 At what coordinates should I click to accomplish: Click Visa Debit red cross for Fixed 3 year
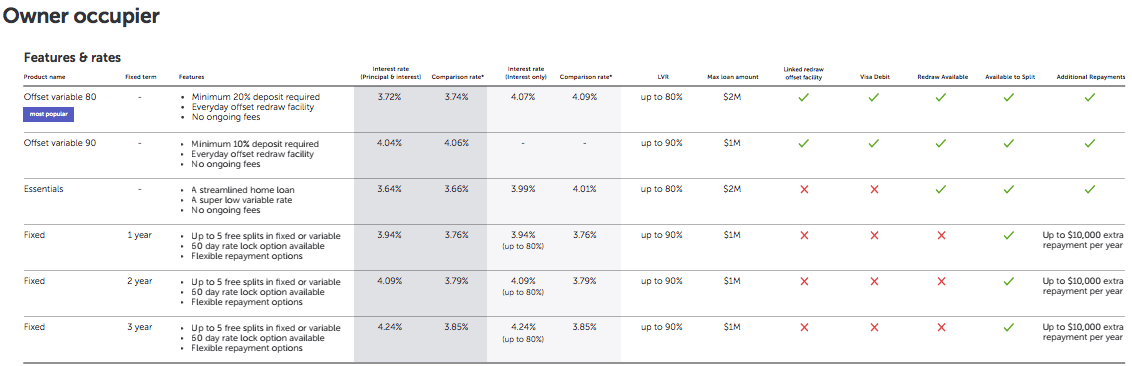coord(874,327)
